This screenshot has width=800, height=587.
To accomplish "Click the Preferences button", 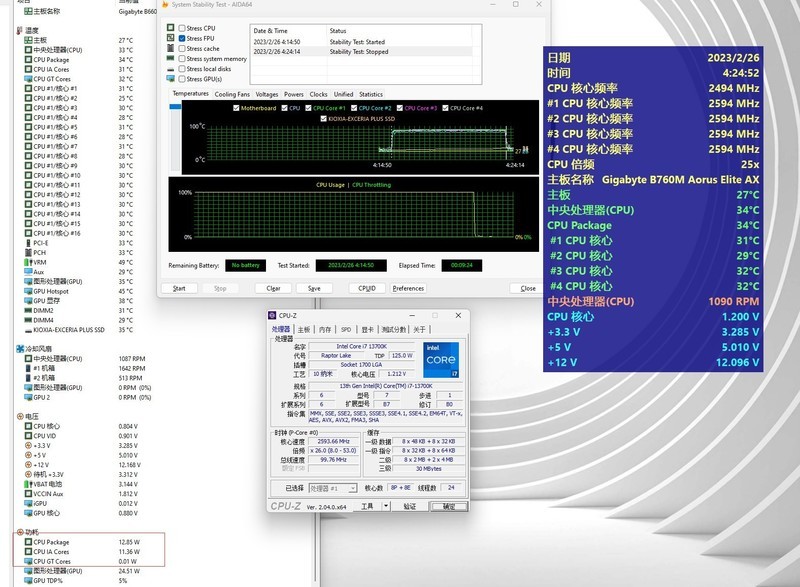I will pos(408,288).
